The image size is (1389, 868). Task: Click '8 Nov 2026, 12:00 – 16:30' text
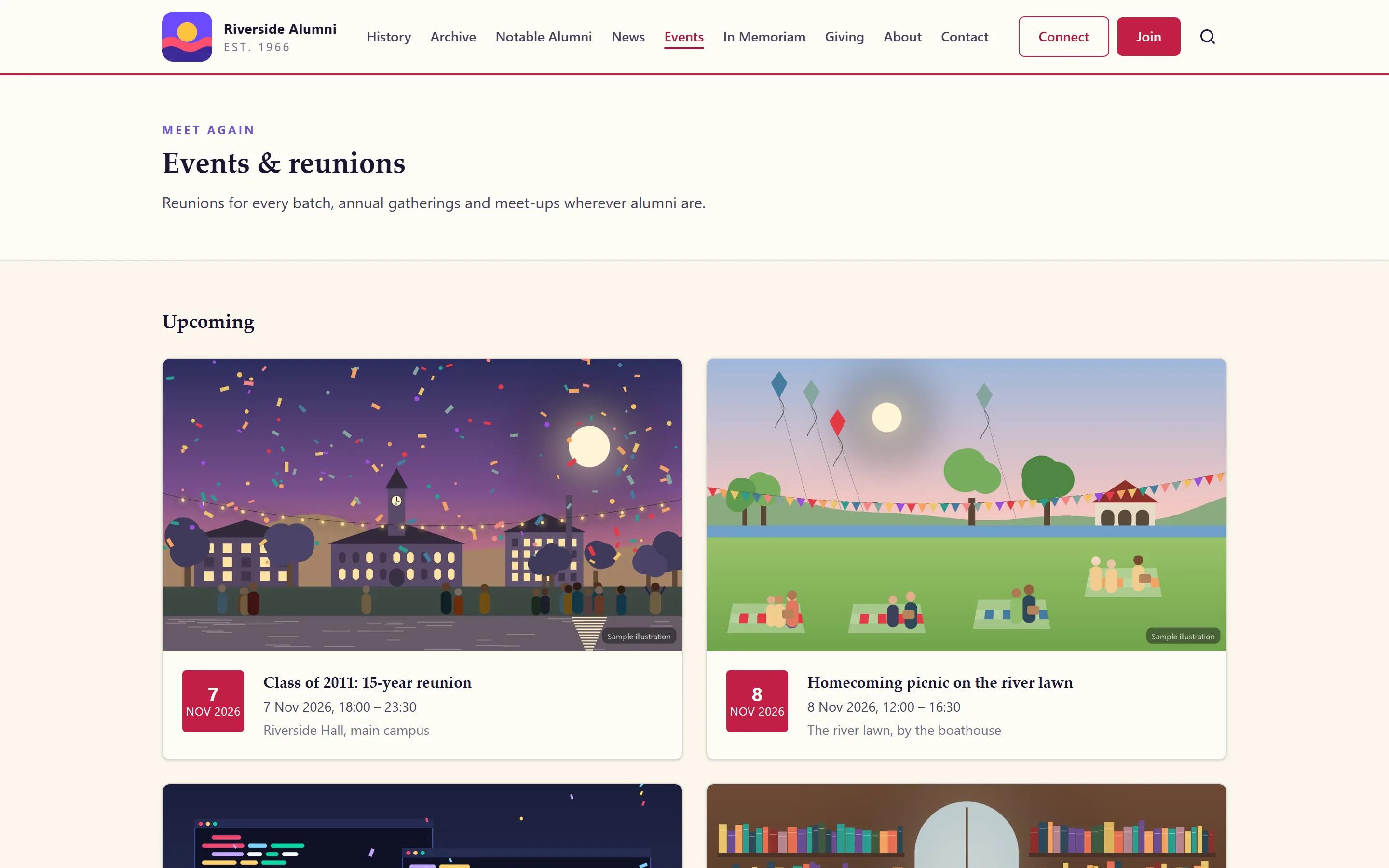point(884,707)
